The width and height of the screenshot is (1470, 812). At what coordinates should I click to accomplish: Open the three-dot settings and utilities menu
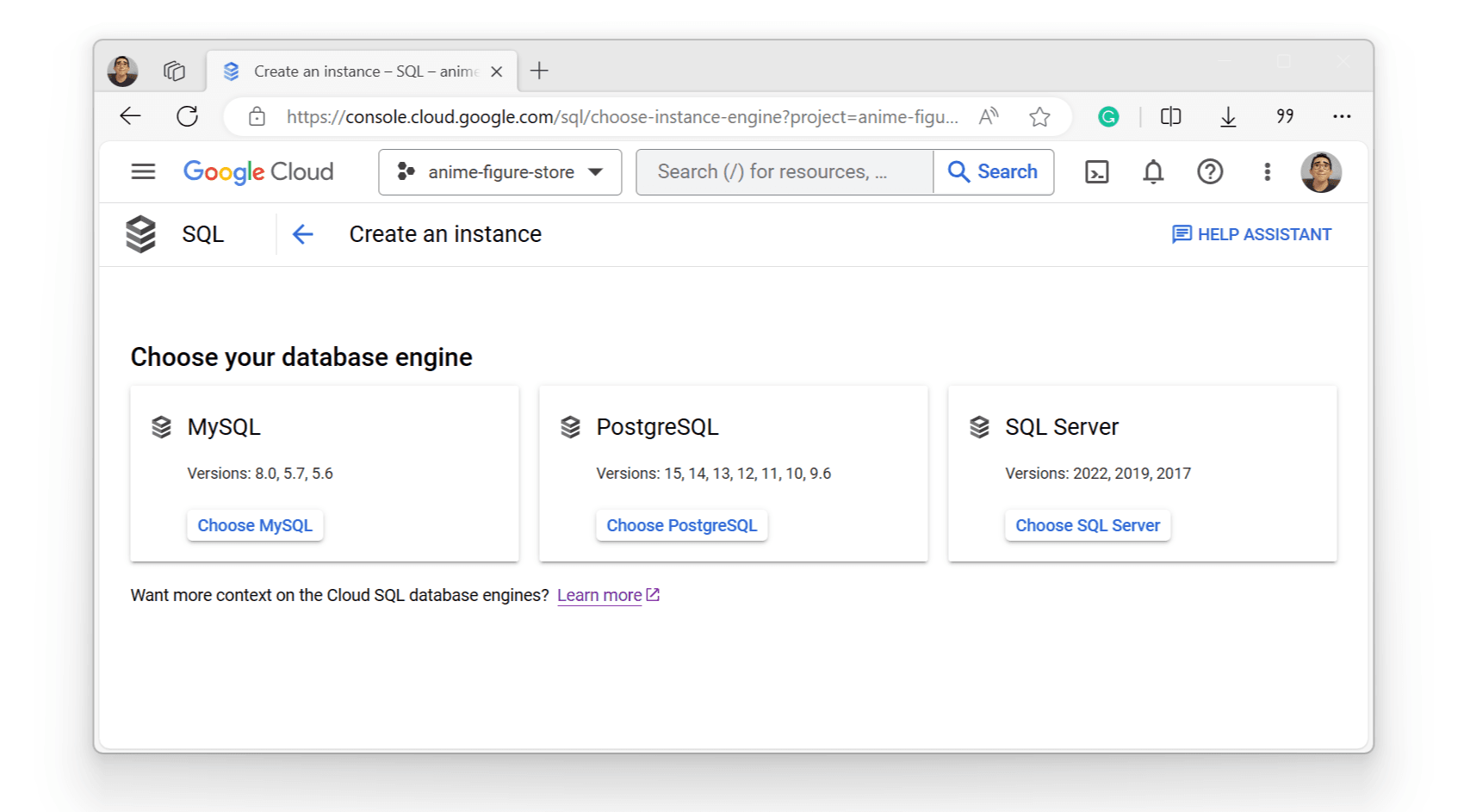[x=1267, y=172]
